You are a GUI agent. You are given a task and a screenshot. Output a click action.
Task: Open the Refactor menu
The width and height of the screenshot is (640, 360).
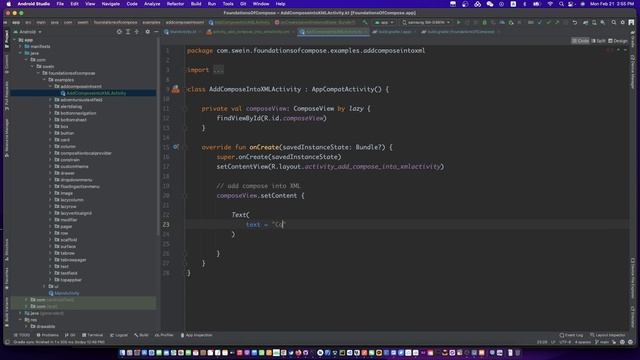(176, 4)
